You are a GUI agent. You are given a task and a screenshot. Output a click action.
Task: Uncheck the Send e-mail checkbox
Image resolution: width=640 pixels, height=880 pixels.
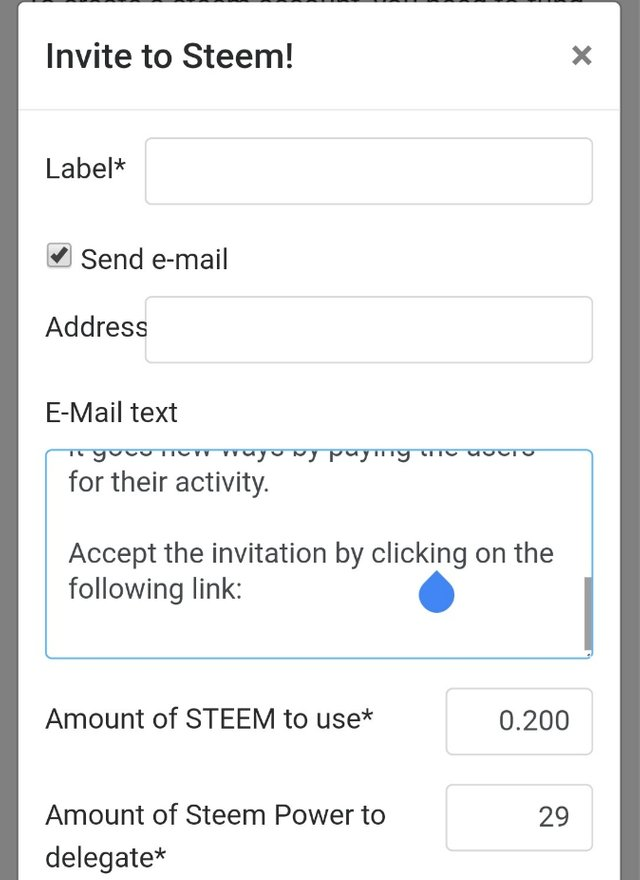tap(59, 256)
